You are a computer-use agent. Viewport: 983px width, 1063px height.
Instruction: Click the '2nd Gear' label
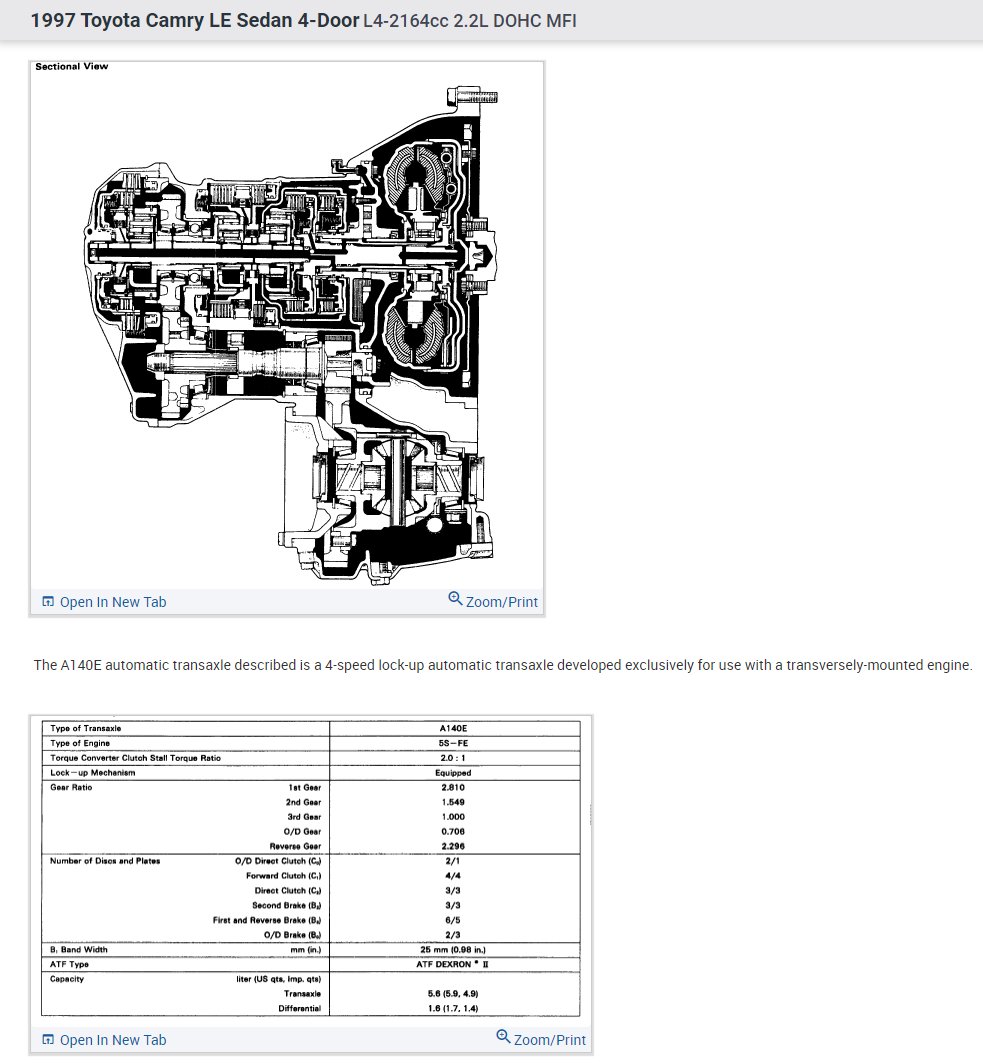[303, 803]
